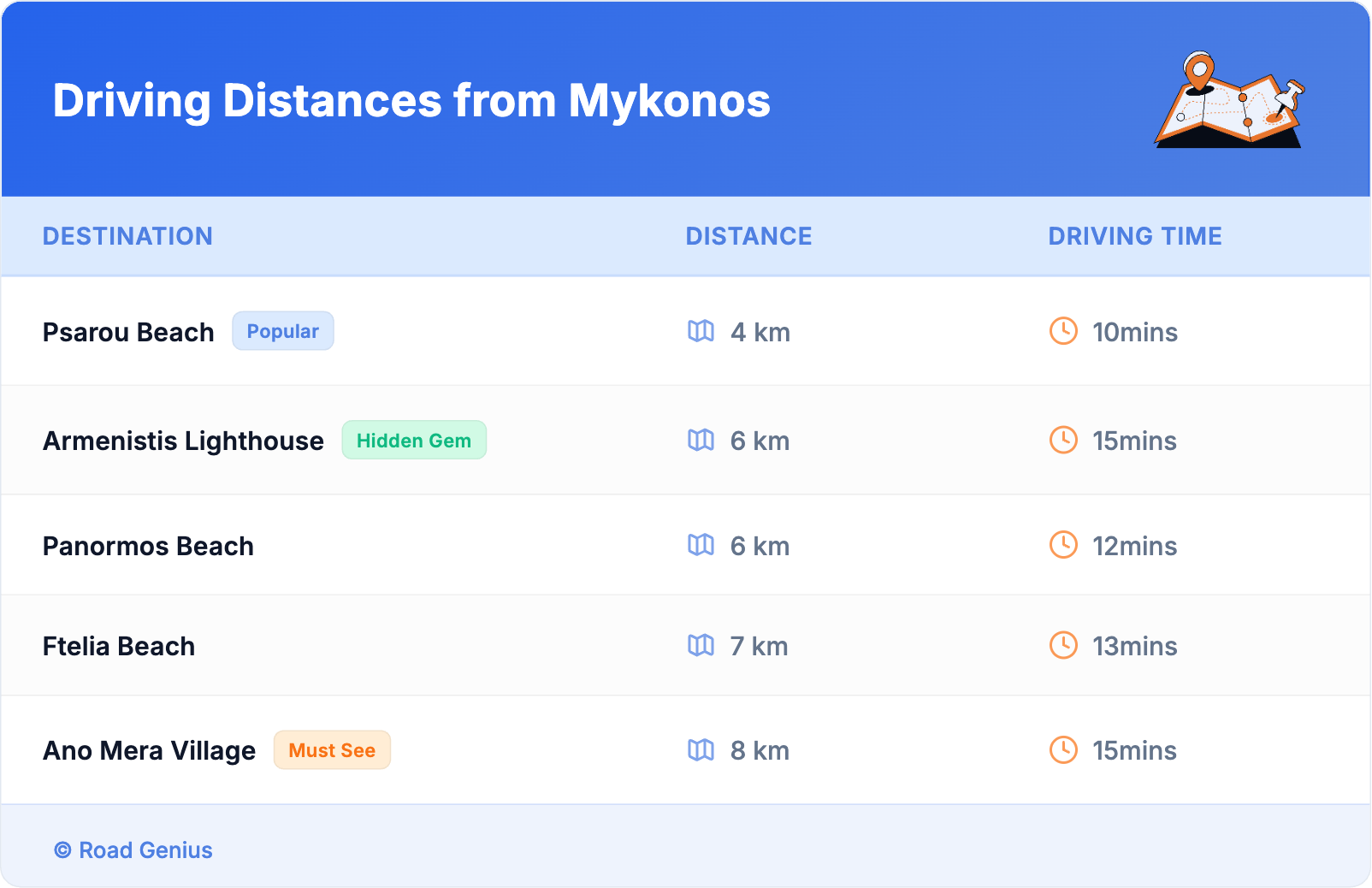This screenshot has height=888, width=1372.
Task: Click the Driving Distances from Mykonos title
Action: (x=411, y=101)
